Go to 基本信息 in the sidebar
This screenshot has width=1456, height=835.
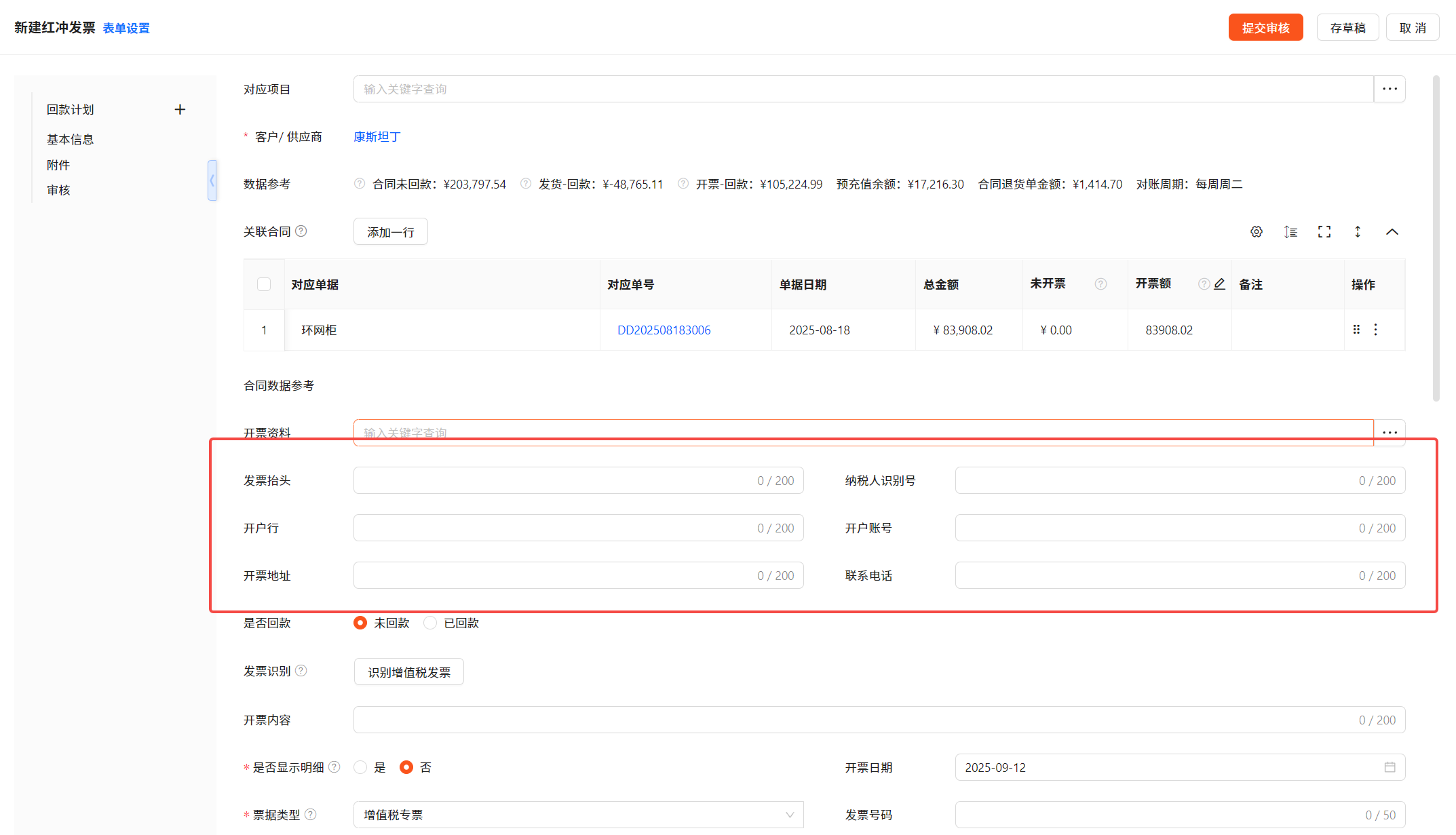[71, 139]
